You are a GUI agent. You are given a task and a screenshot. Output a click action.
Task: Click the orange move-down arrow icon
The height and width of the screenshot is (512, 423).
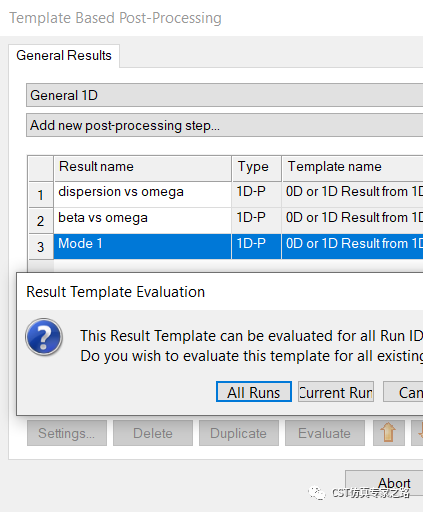pyautogui.click(x=417, y=433)
